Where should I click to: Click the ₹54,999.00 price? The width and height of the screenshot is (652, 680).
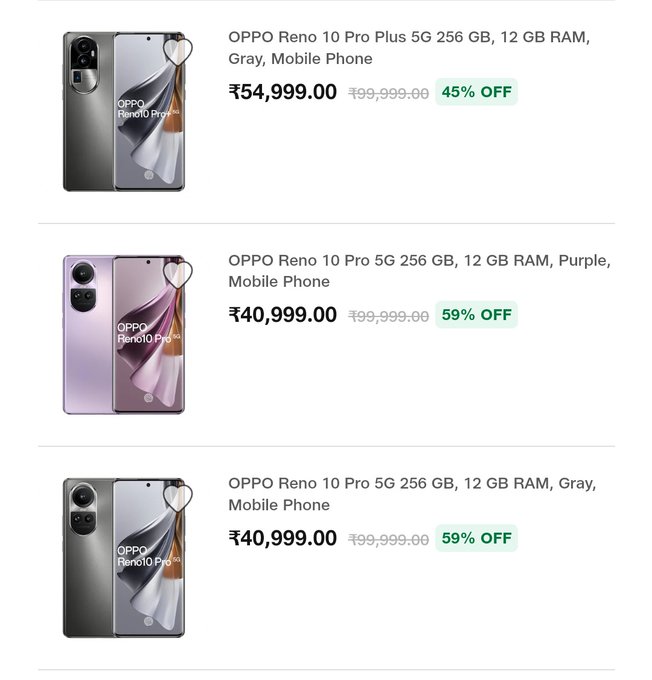tap(283, 93)
